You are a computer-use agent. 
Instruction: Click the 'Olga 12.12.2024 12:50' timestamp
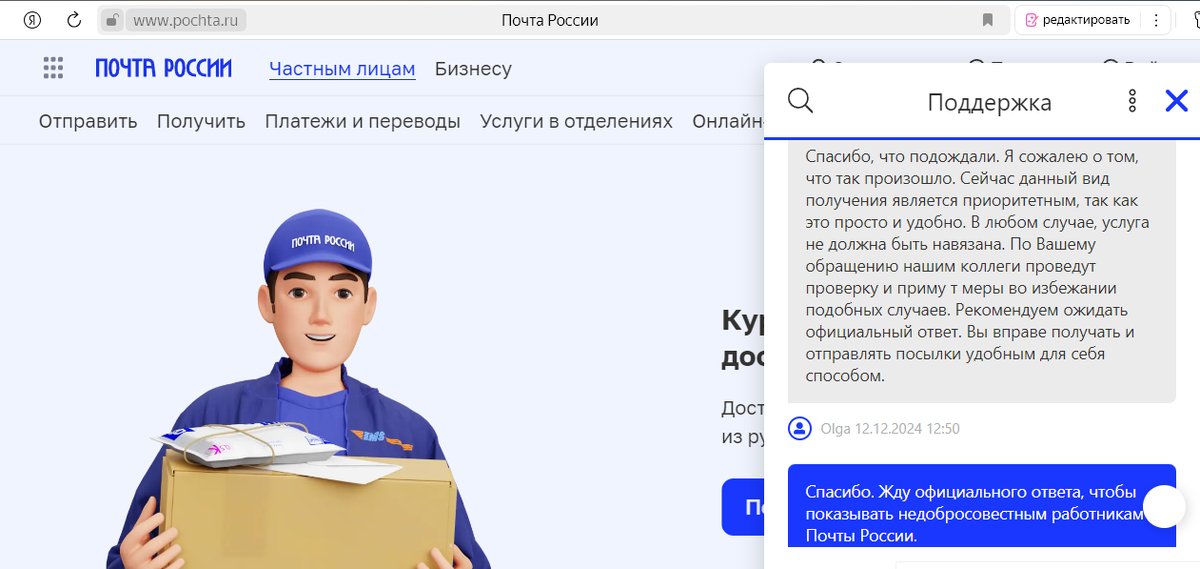click(890, 428)
